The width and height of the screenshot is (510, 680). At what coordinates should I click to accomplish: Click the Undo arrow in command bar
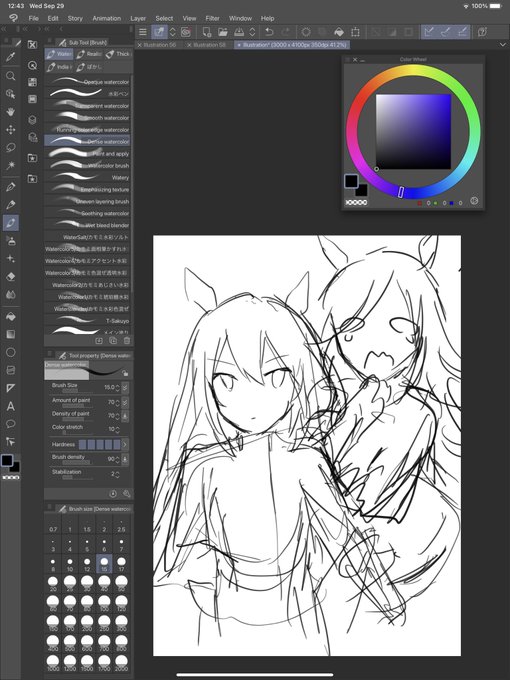click(x=269, y=32)
